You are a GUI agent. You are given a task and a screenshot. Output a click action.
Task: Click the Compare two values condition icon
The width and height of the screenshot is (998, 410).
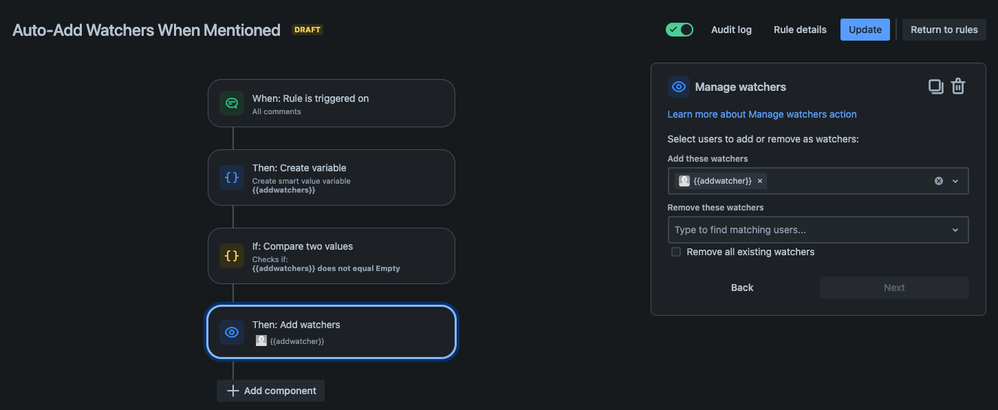232,256
